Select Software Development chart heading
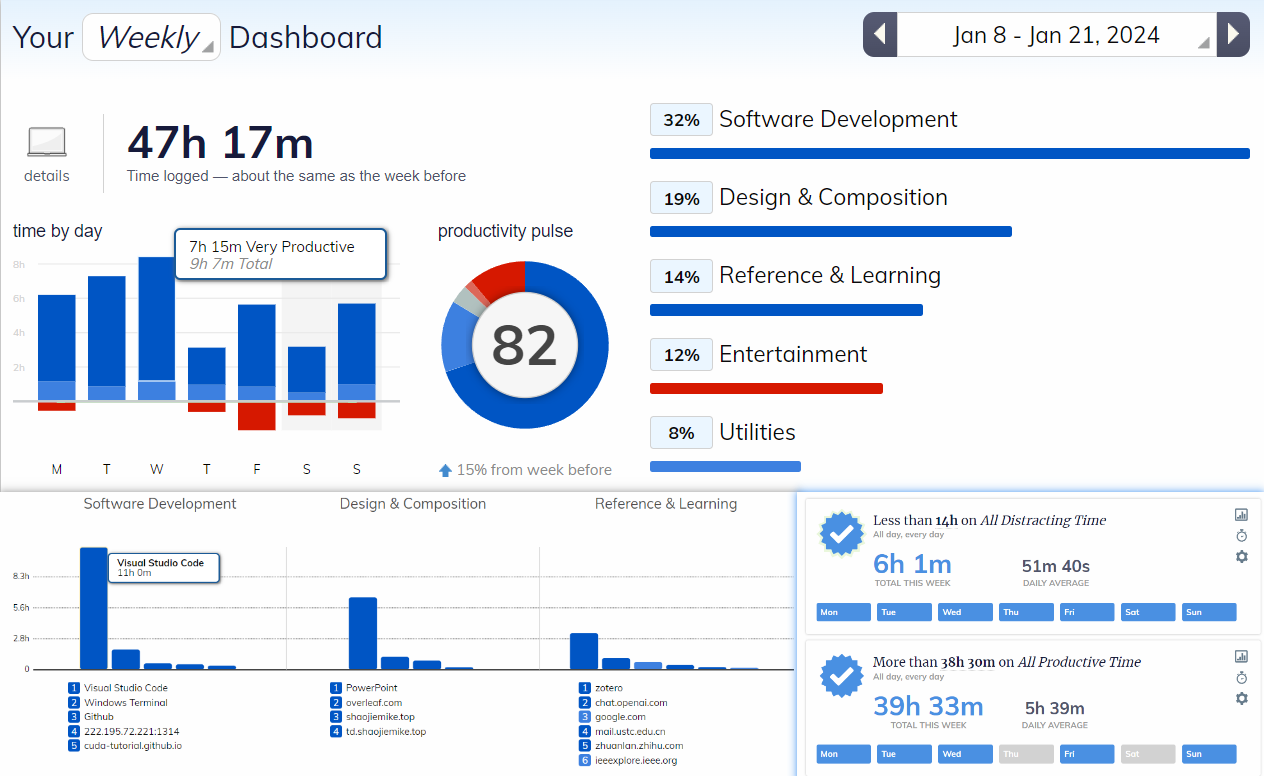1264x776 pixels. pyautogui.click(x=160, y=504)
